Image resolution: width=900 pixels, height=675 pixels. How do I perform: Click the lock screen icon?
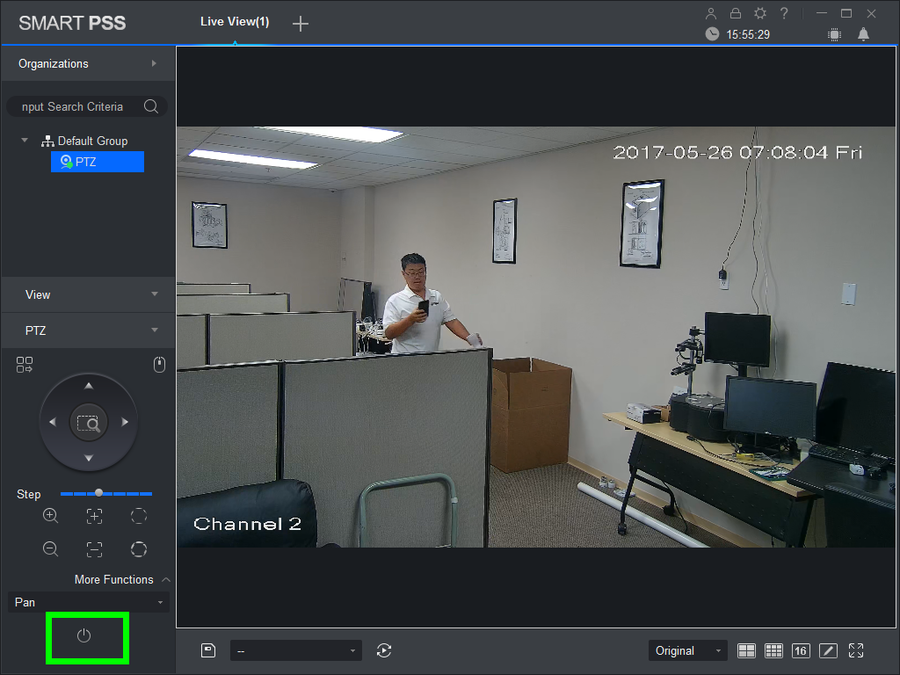click(x=735, y=13)
